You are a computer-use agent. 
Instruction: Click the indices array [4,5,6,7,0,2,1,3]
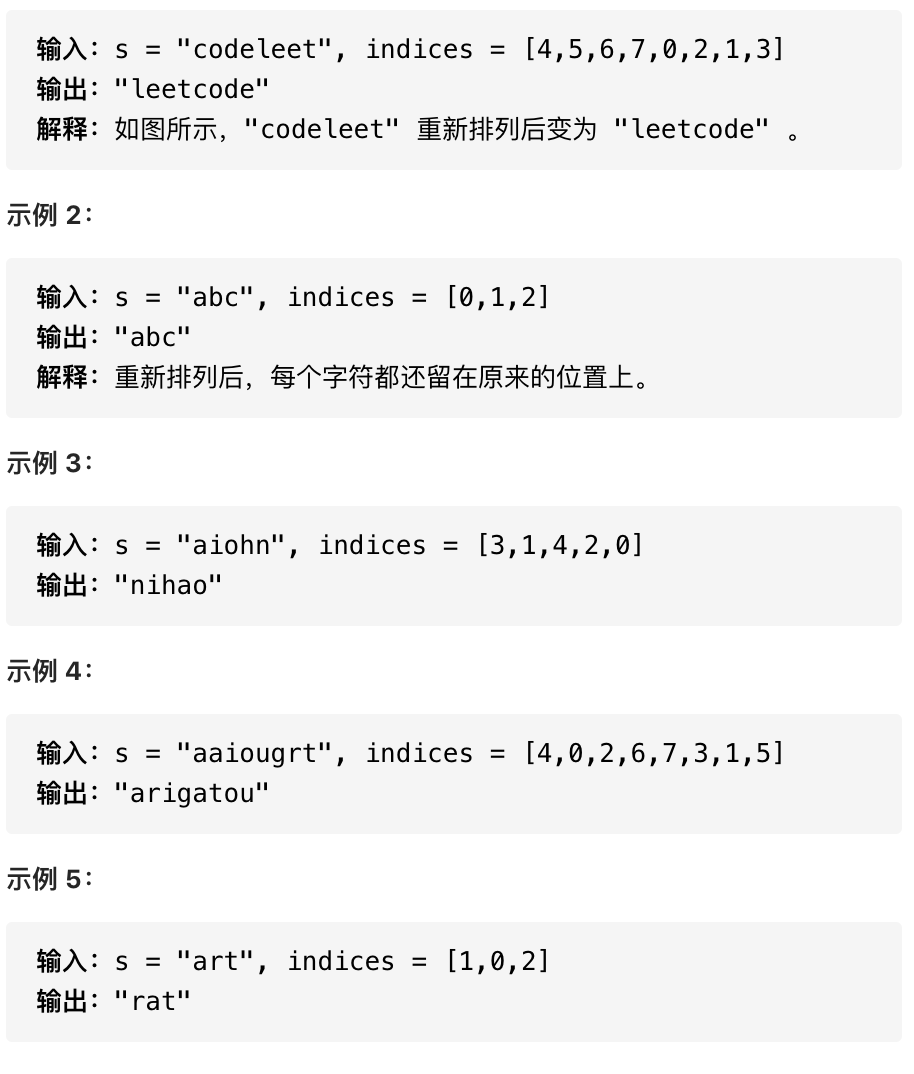coord(654,49)
